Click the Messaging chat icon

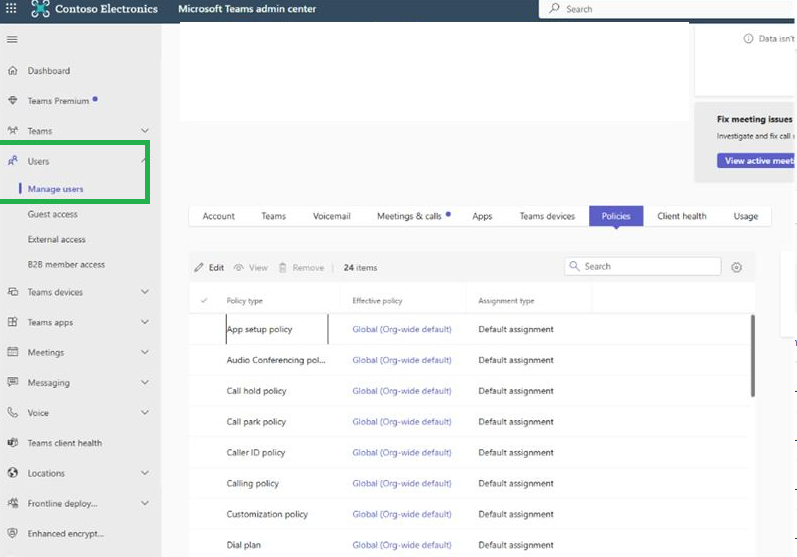(13, 382)
